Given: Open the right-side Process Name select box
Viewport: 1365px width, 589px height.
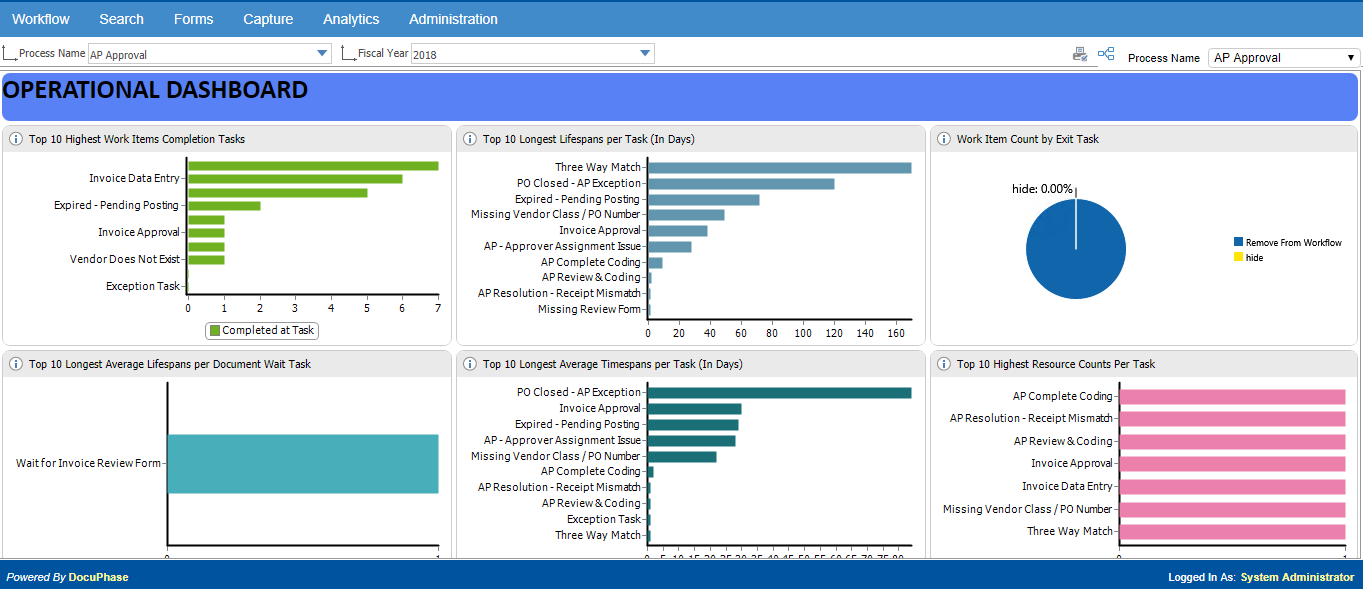Looking at the screenshot, I should pyautogui.click(x=1283, y=58).
